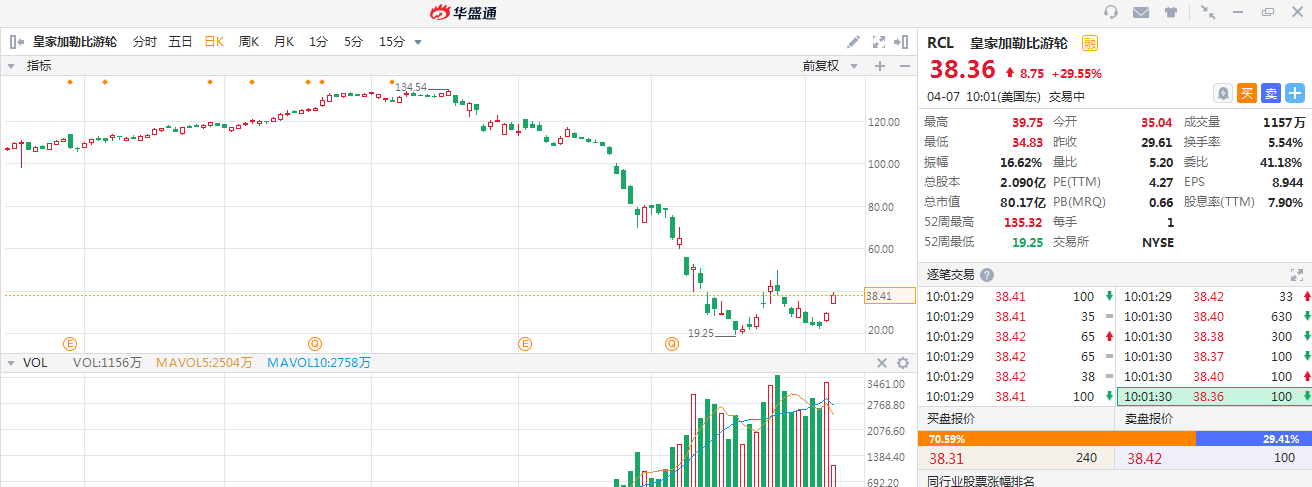Set a price alert with bell icon
This screenshot has height=487, width=1312.
point(1222,93)
